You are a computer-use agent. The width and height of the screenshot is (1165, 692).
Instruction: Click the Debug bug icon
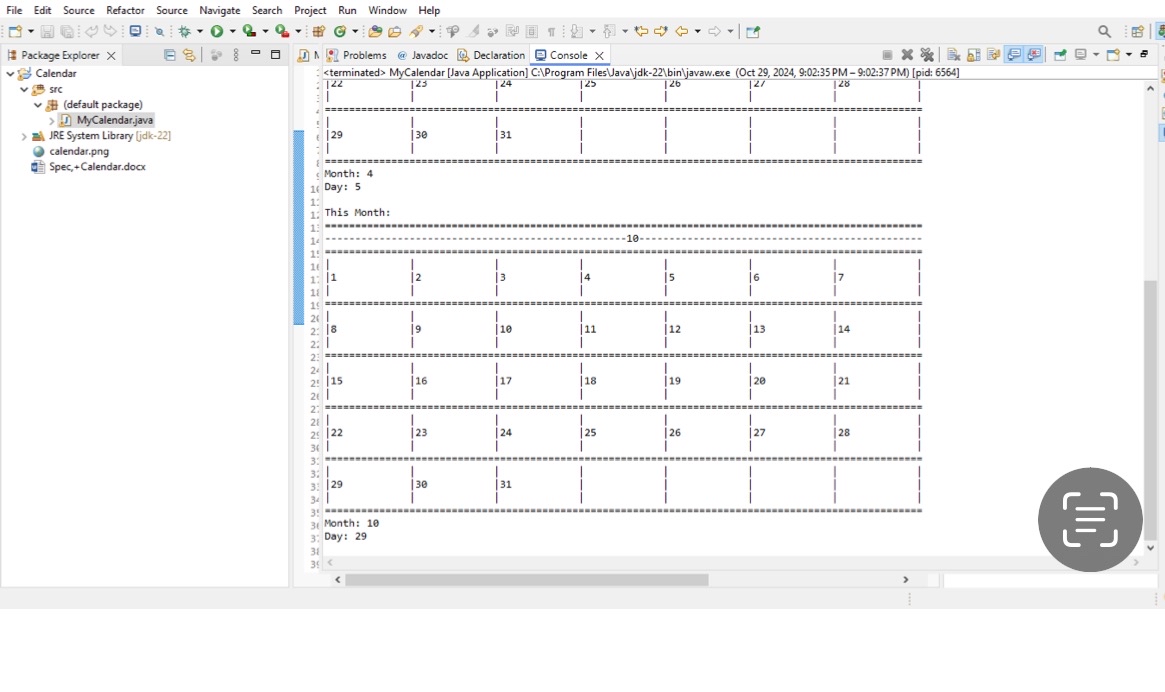pos(185,32)
